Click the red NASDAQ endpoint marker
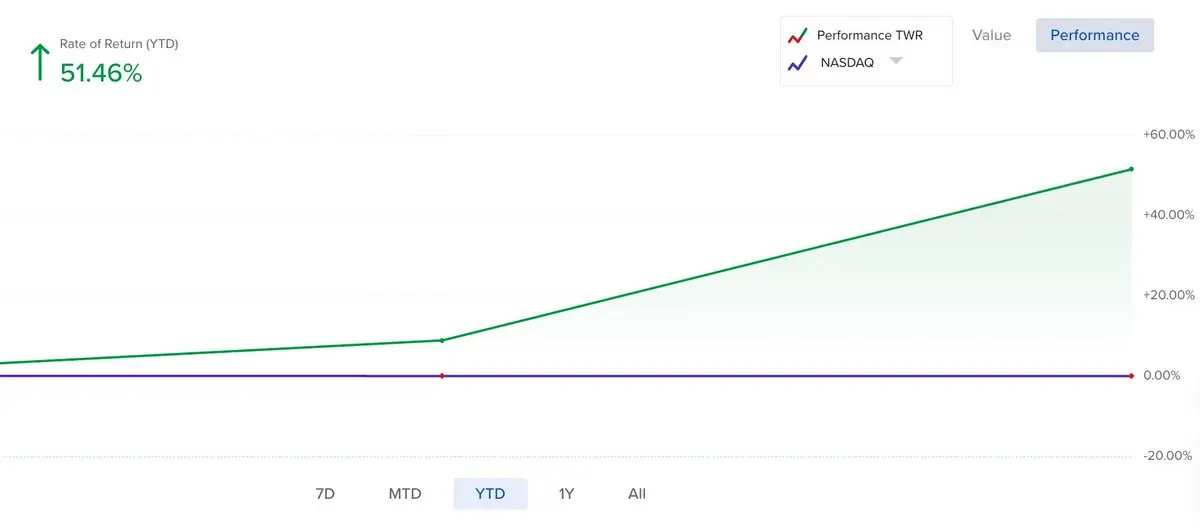Viewport: 1200px width, 528px height. 1131,376
